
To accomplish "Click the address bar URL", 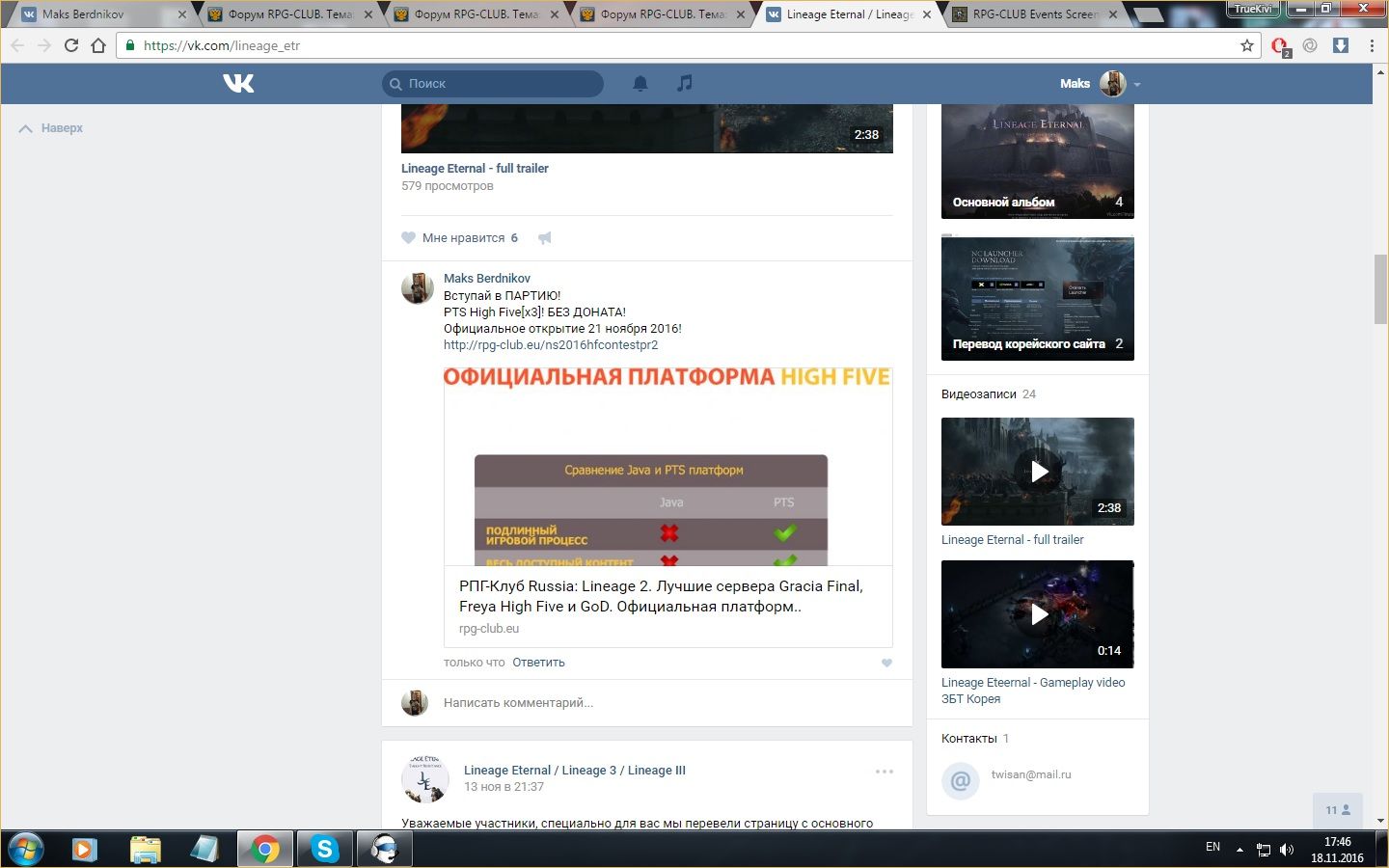I will pyautogui.click(x=222, y=45).
